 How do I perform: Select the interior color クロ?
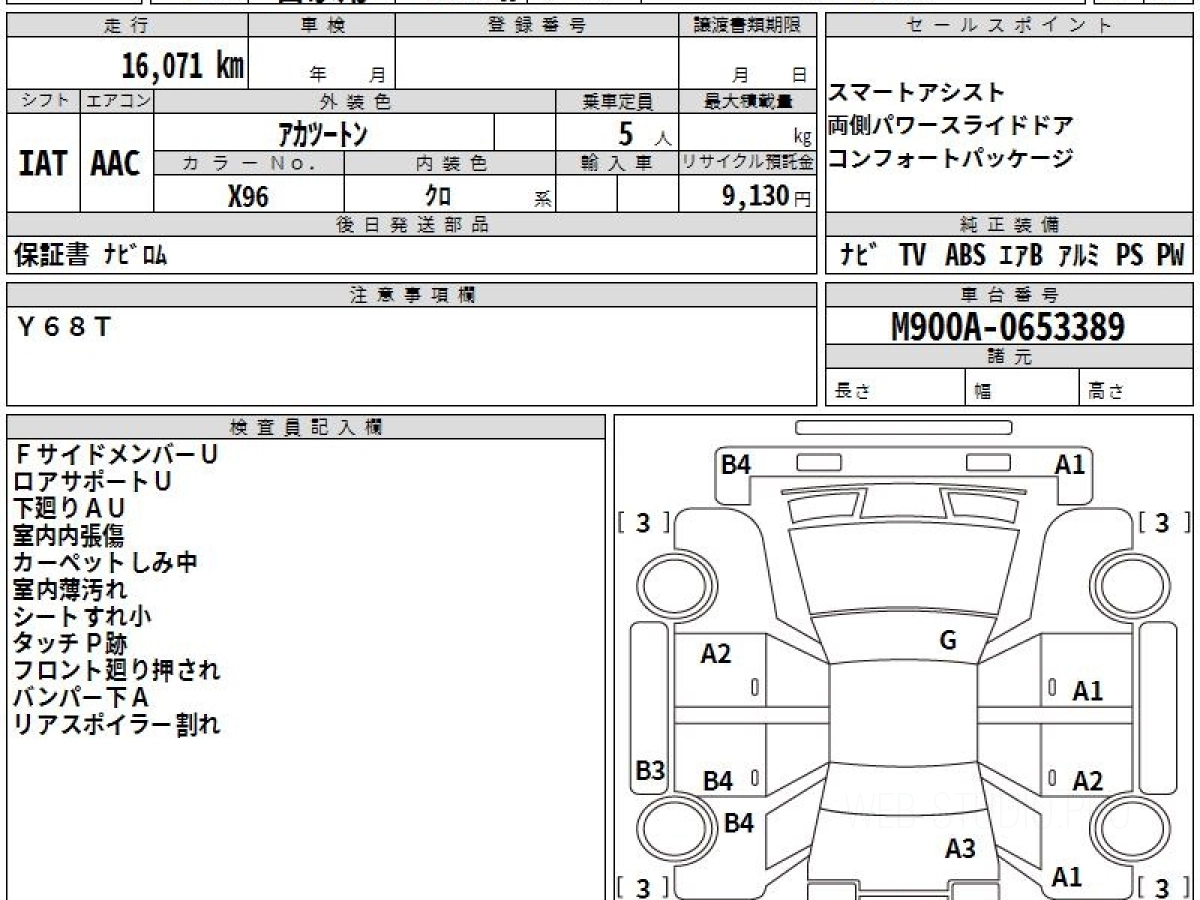[x=437, y=196]
